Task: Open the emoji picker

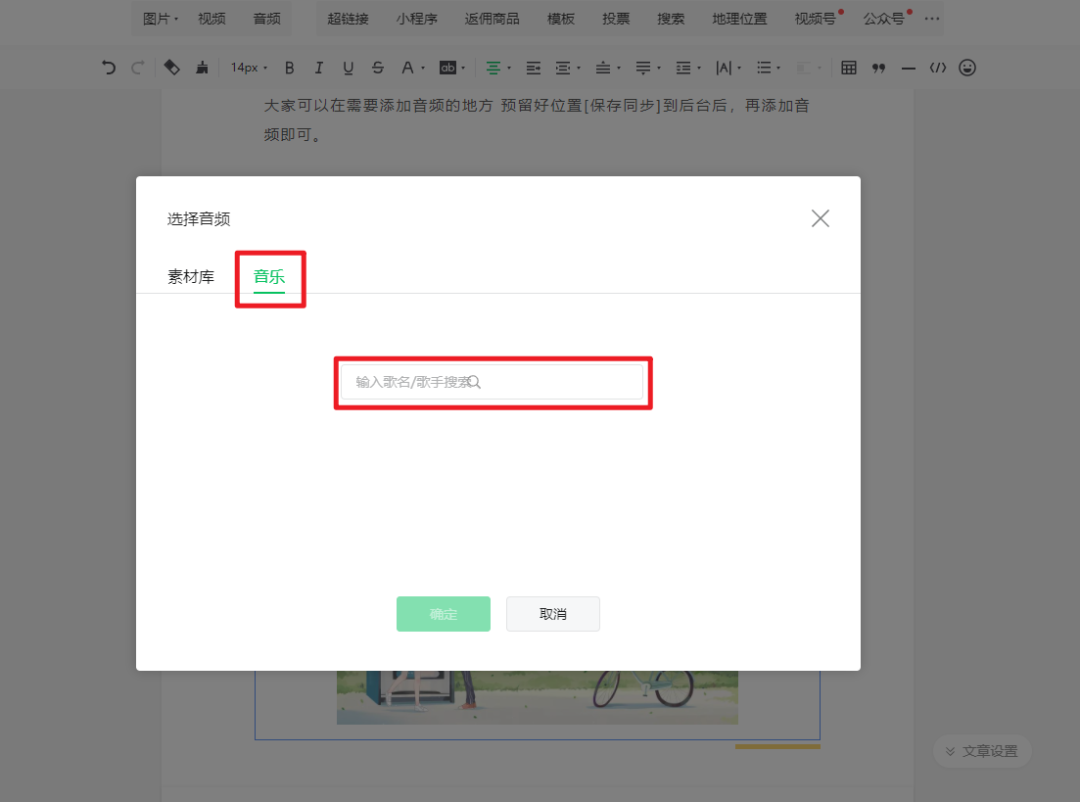Action: tap(967, 68)
